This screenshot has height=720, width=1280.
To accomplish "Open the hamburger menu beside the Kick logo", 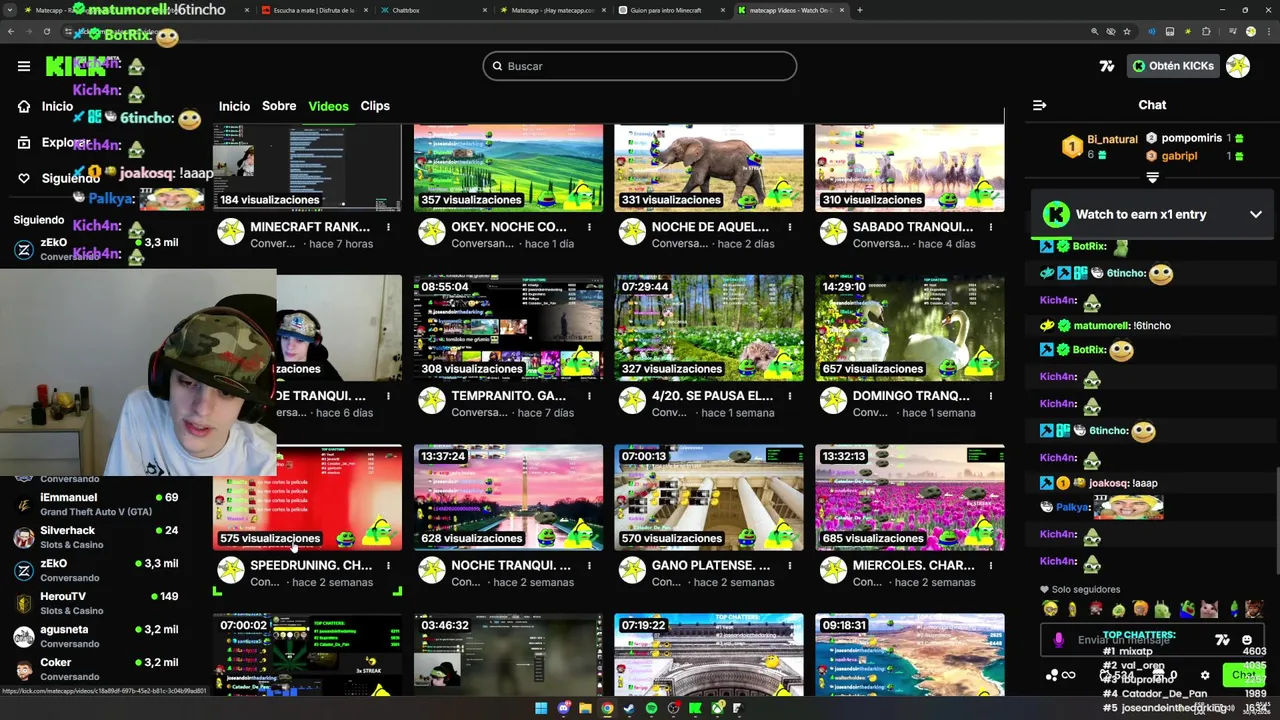I will click(x=24, y=66).
